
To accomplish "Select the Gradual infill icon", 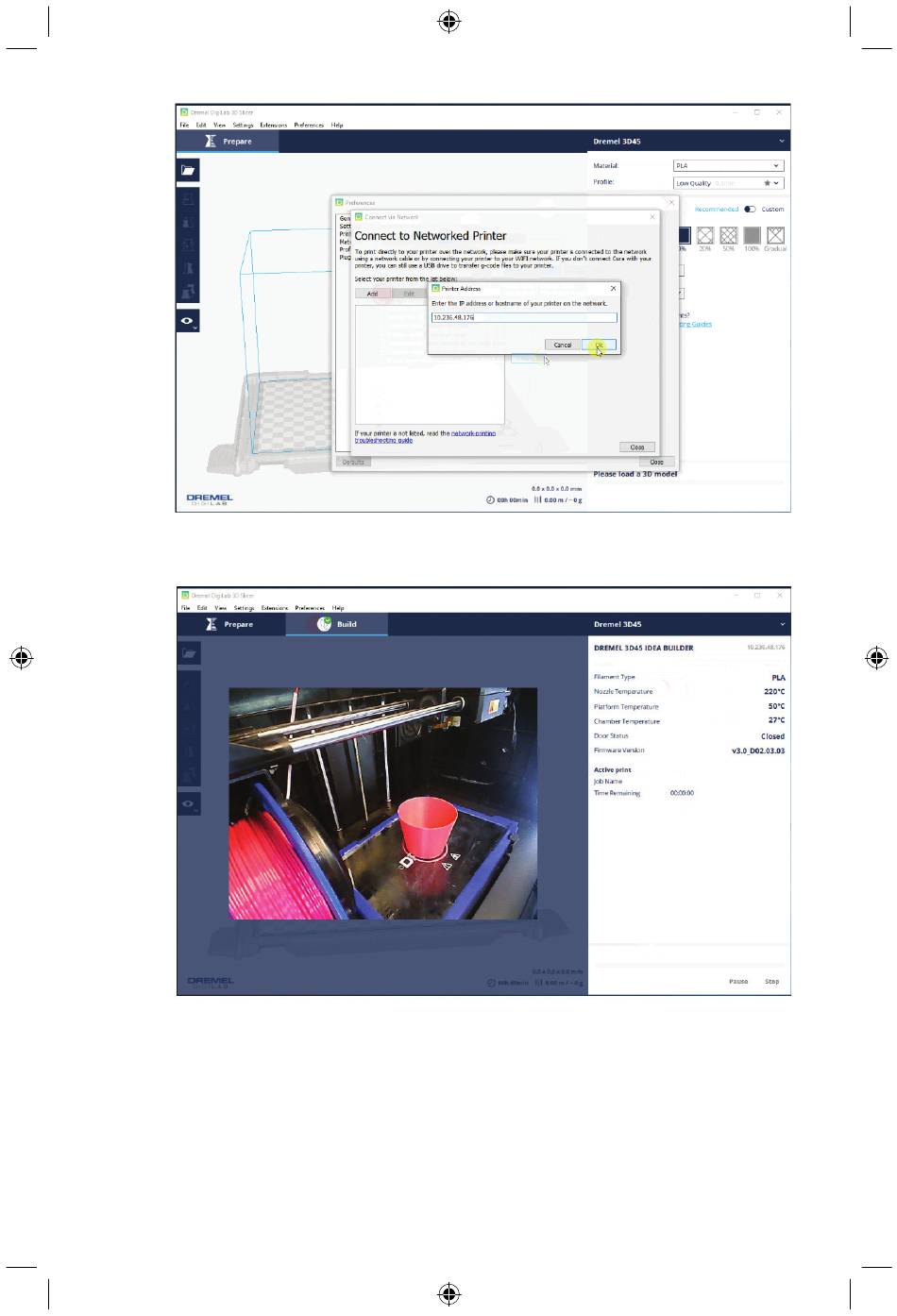I will pyautogui.click(x=775, y=235).
